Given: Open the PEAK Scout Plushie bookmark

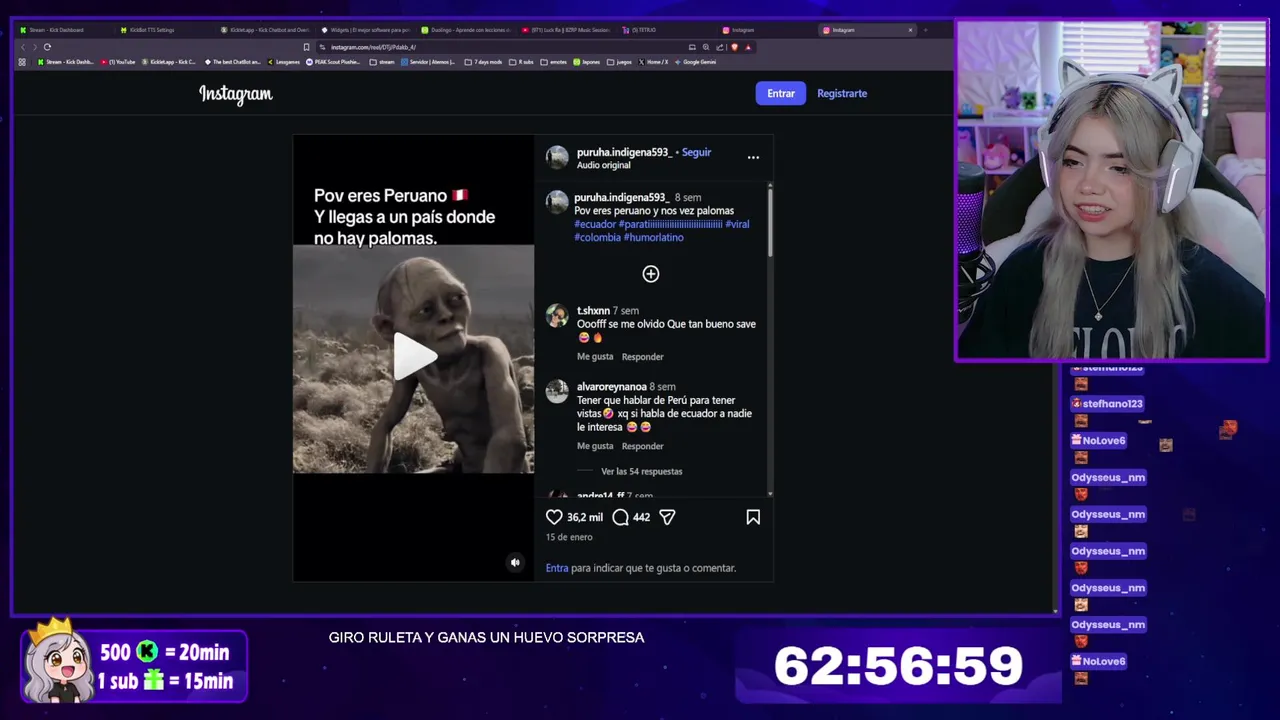Looking at the screenshot, I should [x=334, y=62].
